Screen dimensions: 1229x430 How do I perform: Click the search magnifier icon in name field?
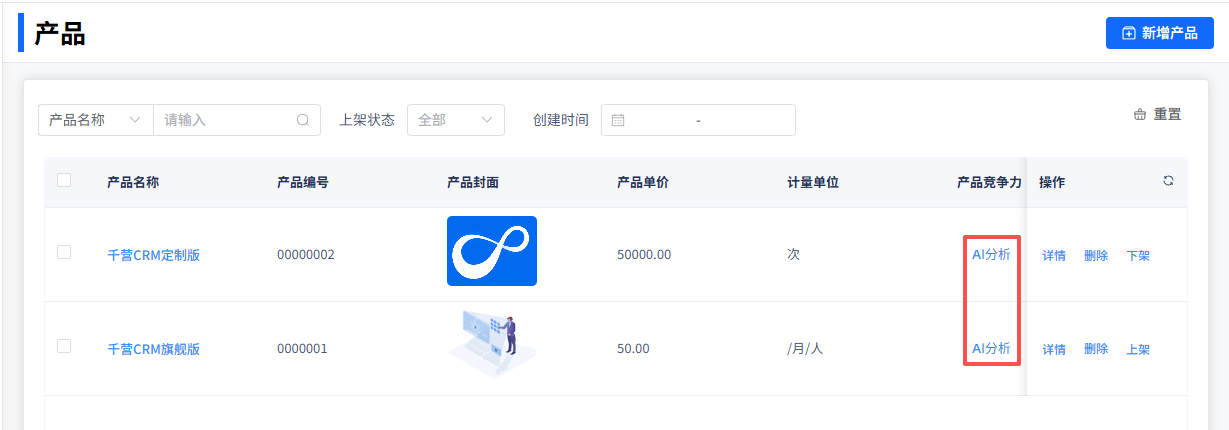303,120
